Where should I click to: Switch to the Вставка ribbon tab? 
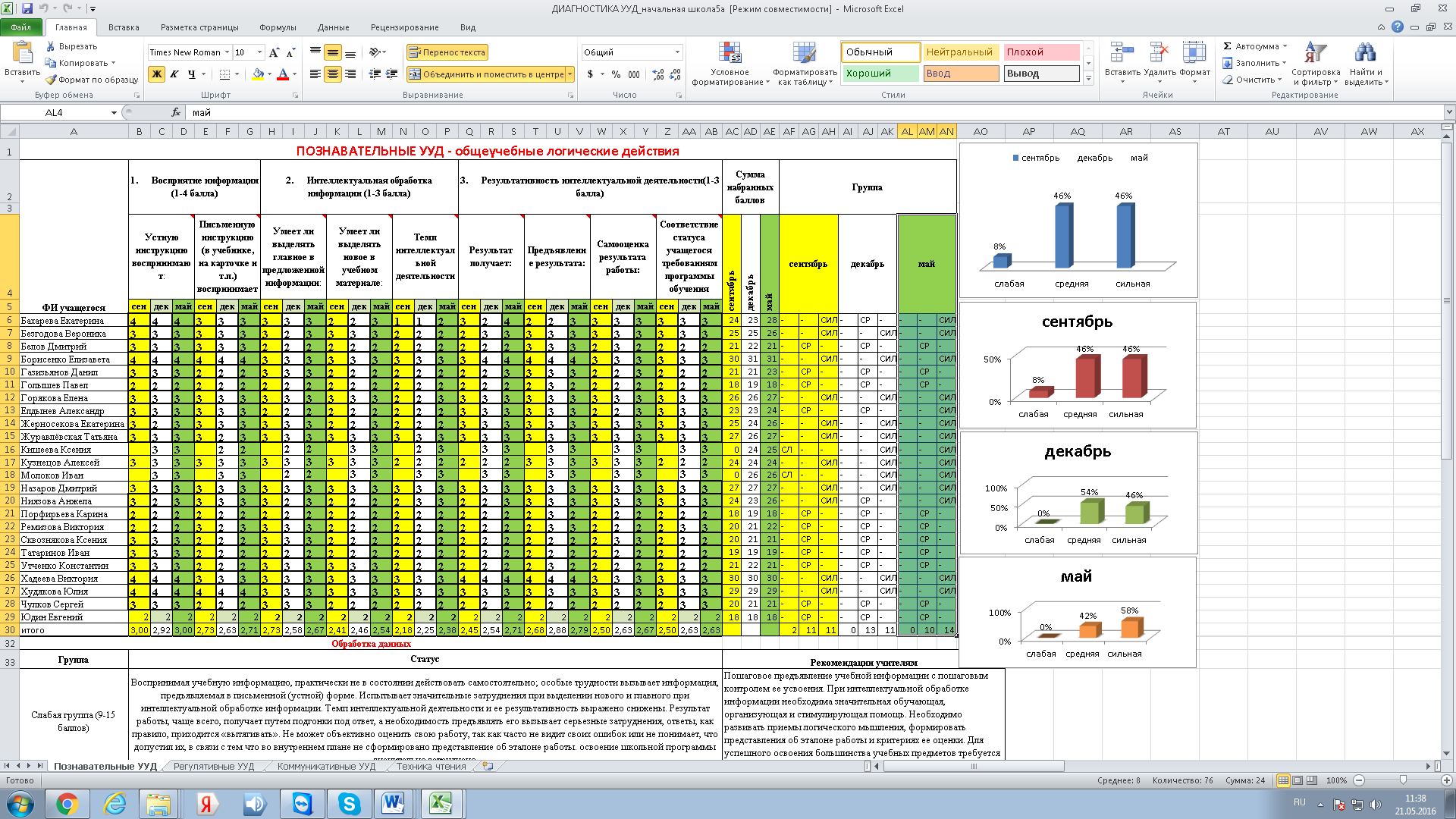click(124, 27)
